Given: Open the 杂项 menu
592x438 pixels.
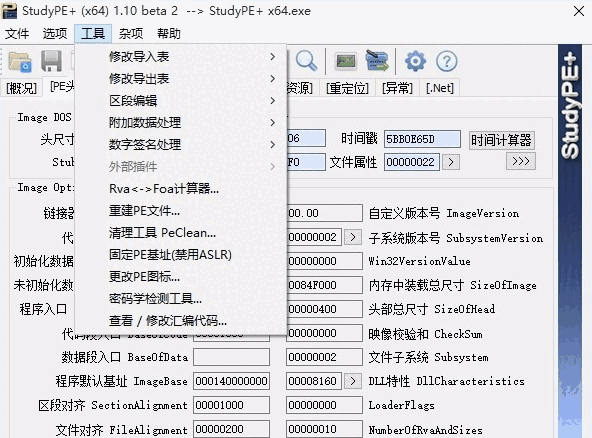Looking at the screenshot, I should 131,34.
